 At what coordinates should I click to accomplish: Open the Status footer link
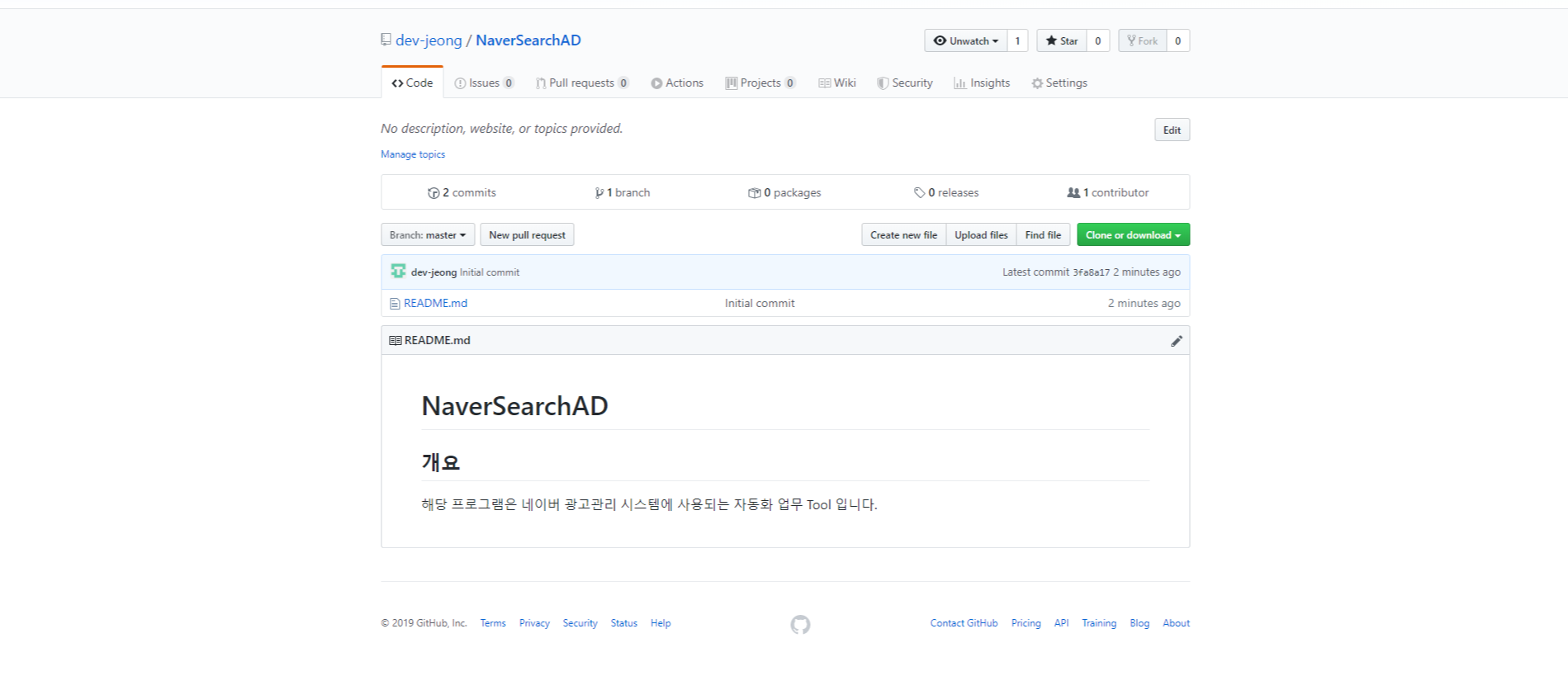[623, 623]
